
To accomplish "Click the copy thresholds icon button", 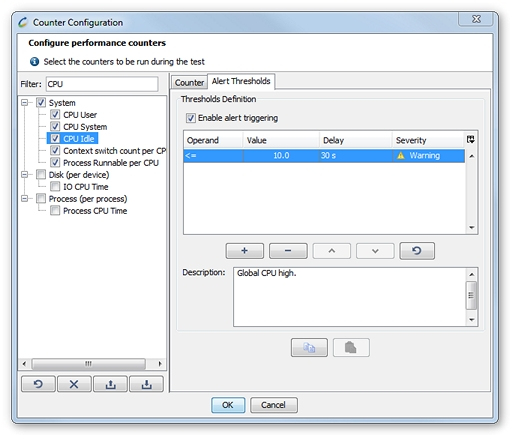I will pos(309,348).
